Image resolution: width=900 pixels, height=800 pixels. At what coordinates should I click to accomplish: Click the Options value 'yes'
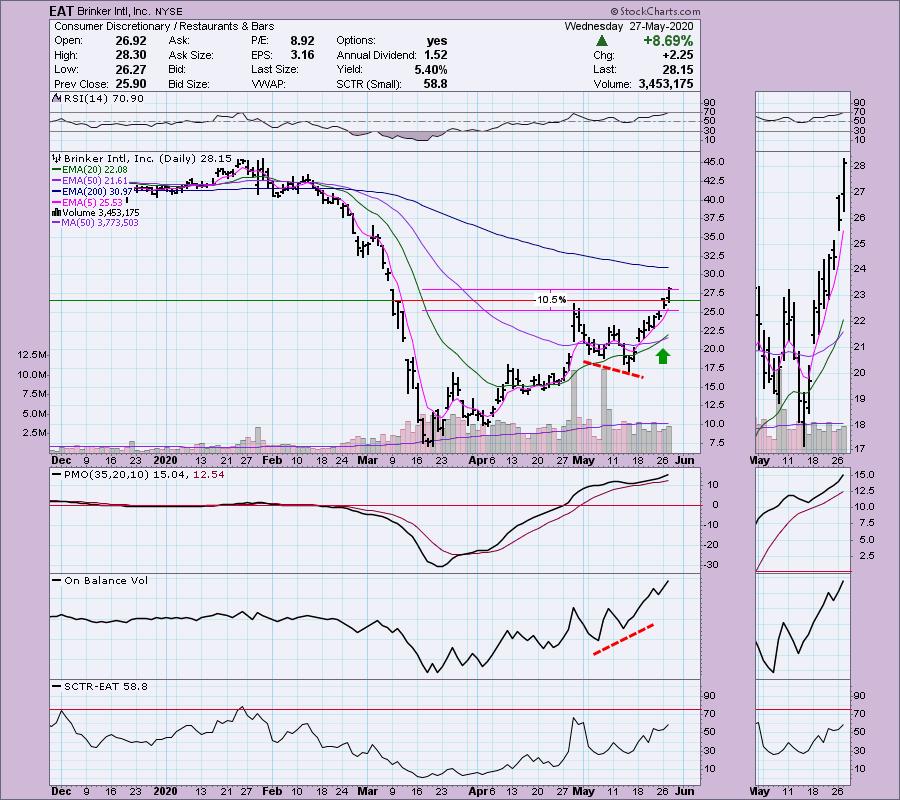(x=437, y=41)
